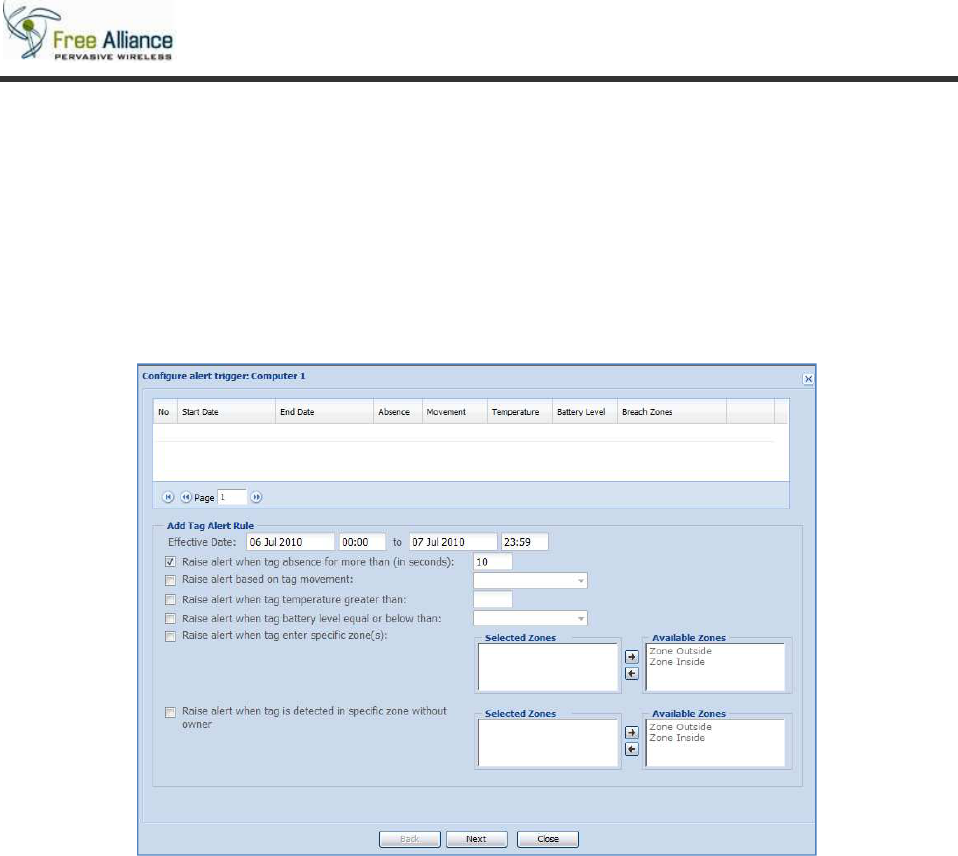Enable alert for zone without owner
This screenshot has width=958, height=856.
click(x=170, y=712)
